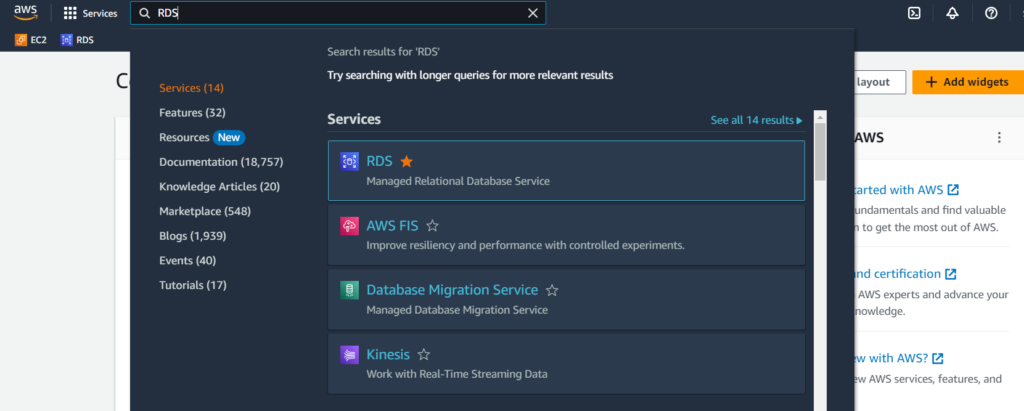Favorite AWS FIS with the star
1024x411 pixels.
(x=432, y=226)
